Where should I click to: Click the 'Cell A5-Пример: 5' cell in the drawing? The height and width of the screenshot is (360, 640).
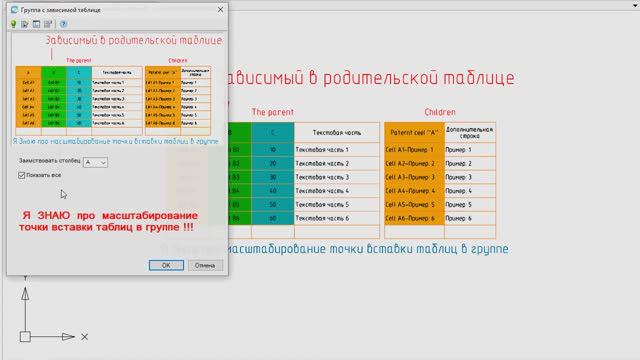point(414,204)
